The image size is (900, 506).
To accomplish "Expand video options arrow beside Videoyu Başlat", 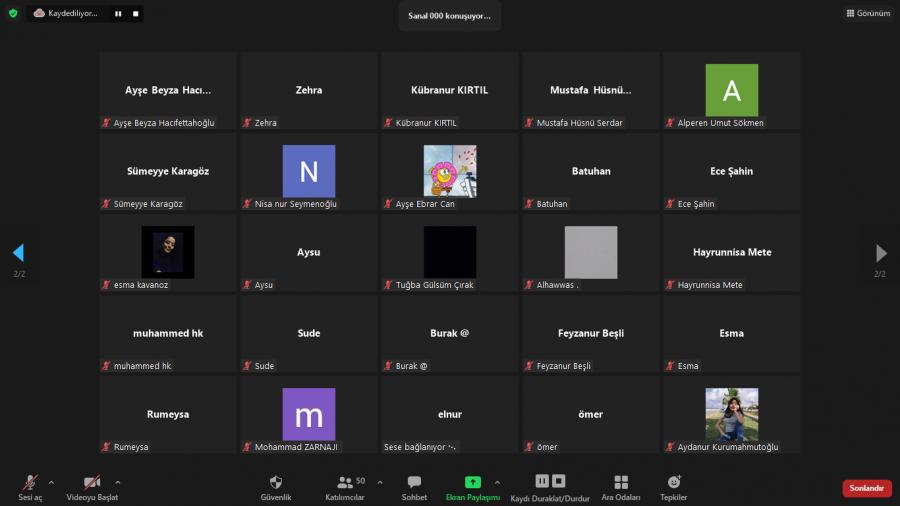I will 118,482.
